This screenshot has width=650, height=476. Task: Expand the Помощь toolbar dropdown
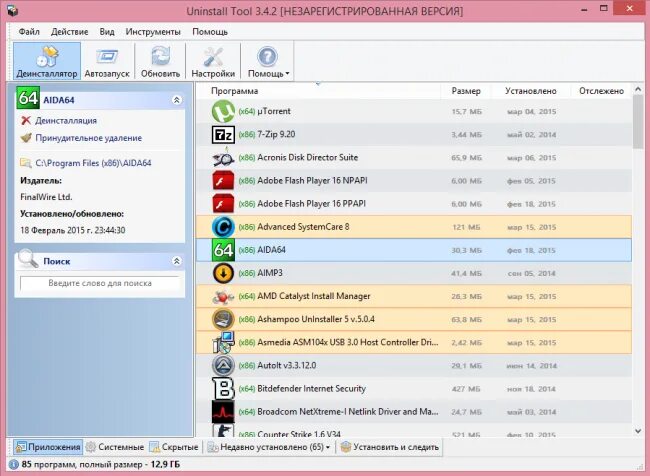click(x=268, y=61)
